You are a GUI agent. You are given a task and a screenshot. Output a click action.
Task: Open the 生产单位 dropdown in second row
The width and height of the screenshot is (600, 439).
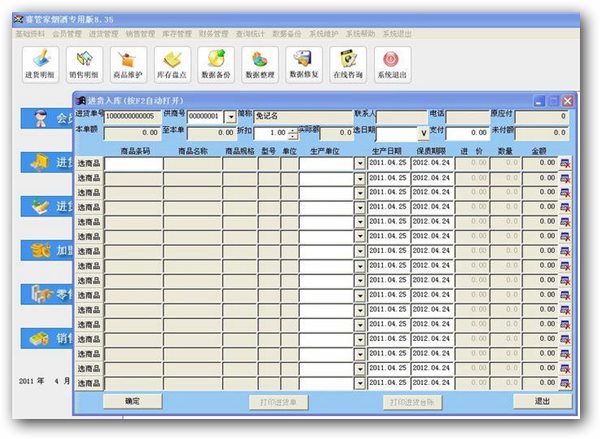pos(360,178)
